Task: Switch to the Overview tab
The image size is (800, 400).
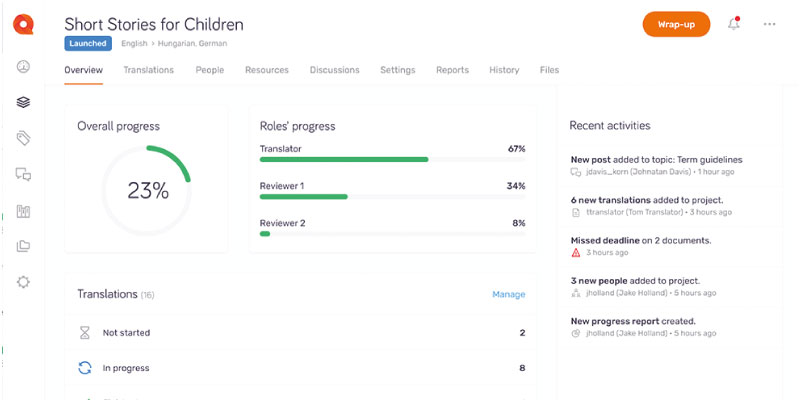Action: click(84, 70)
